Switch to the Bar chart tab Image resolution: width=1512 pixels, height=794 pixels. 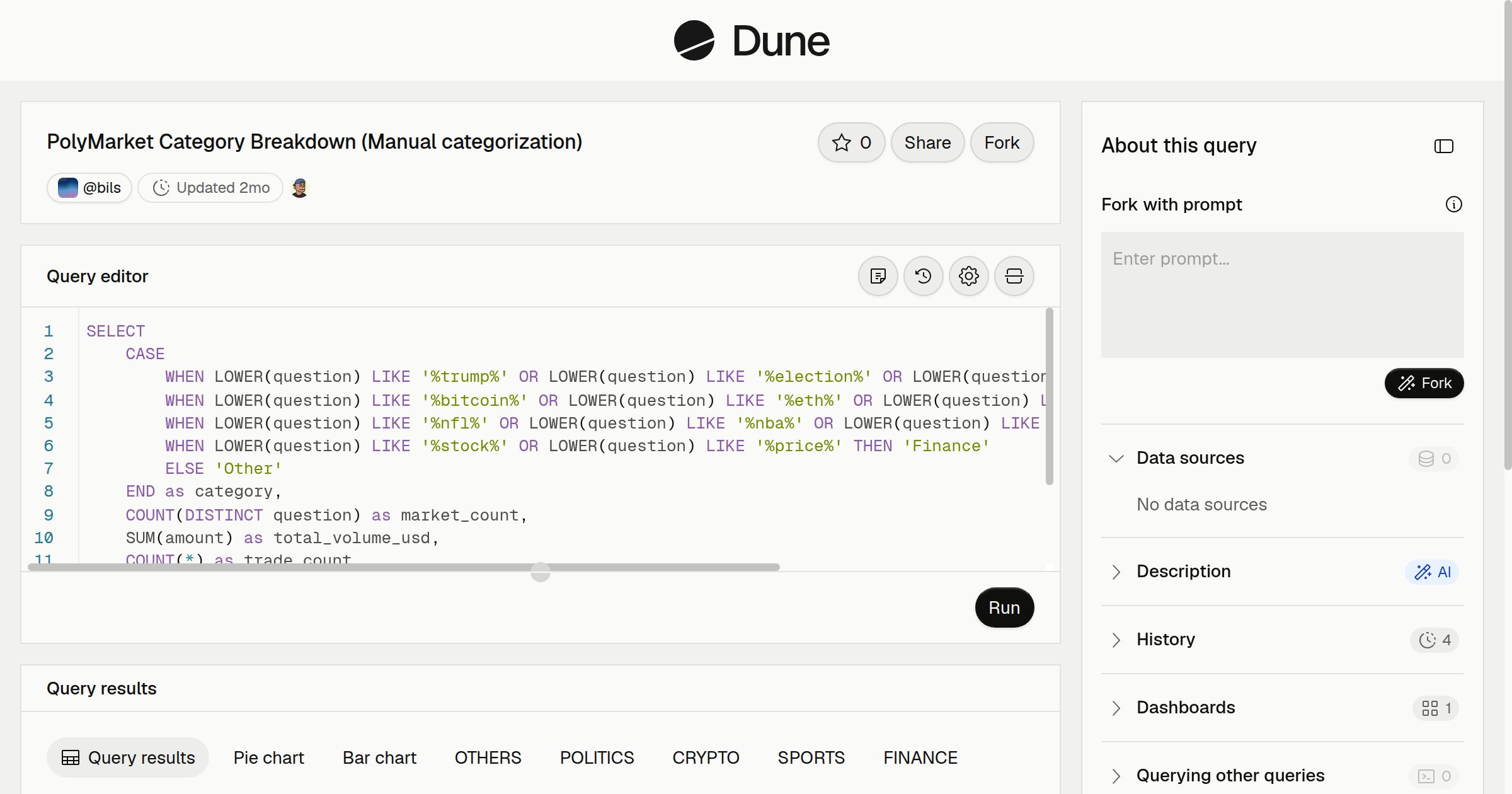pyautogui.click(x=379, y=757)
